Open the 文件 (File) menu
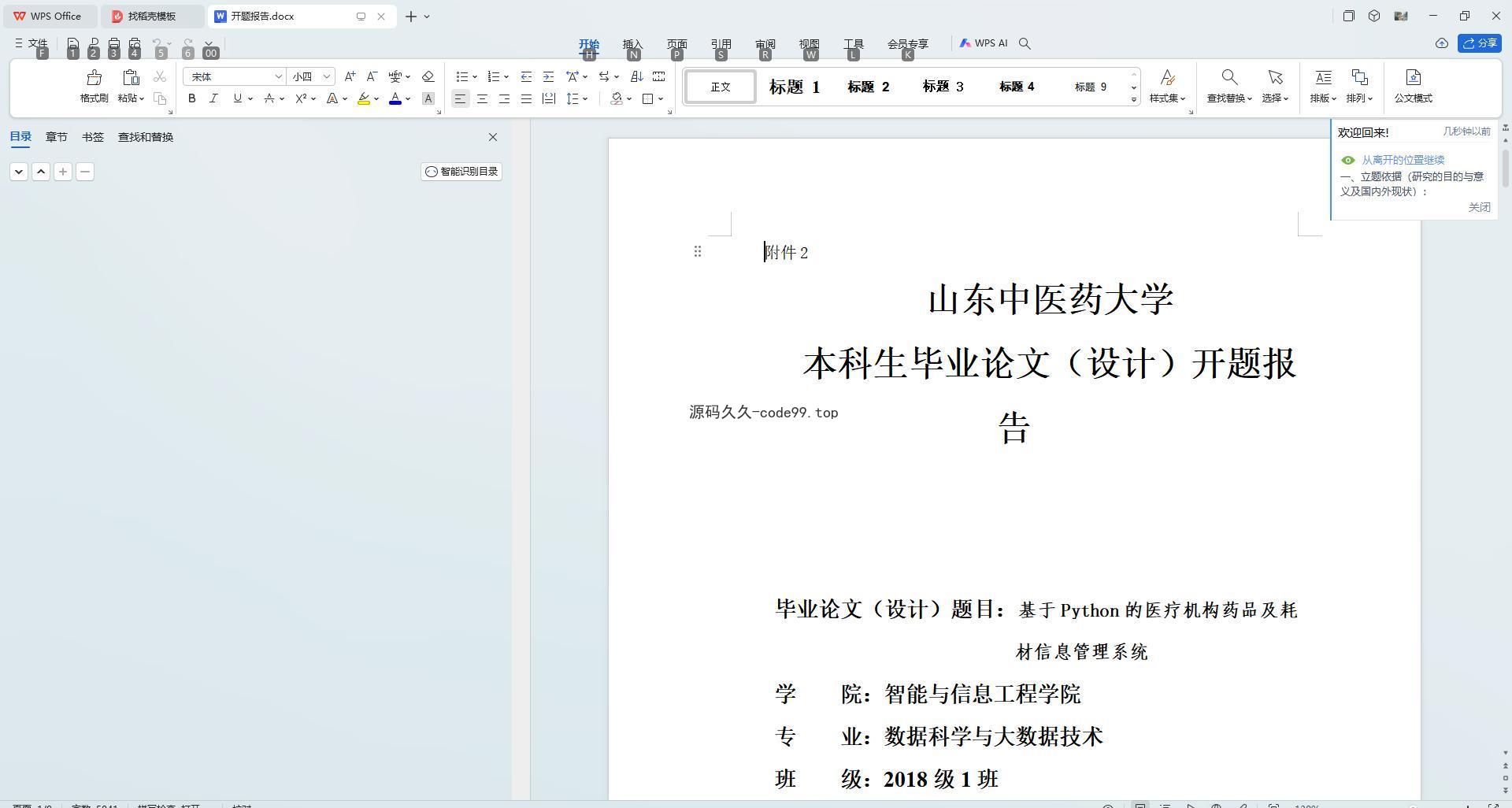Viewport: 1512px width, 808px height. point(31,43)
